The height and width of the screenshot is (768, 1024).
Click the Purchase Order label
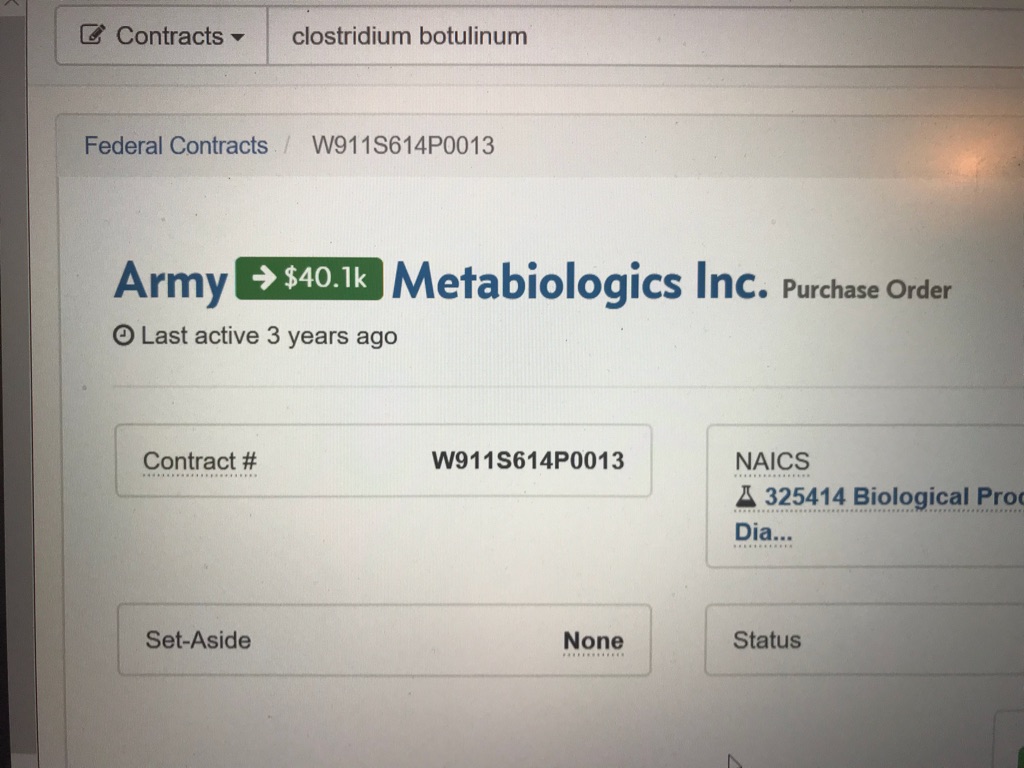pyautogui.click(x=866, y=290)
